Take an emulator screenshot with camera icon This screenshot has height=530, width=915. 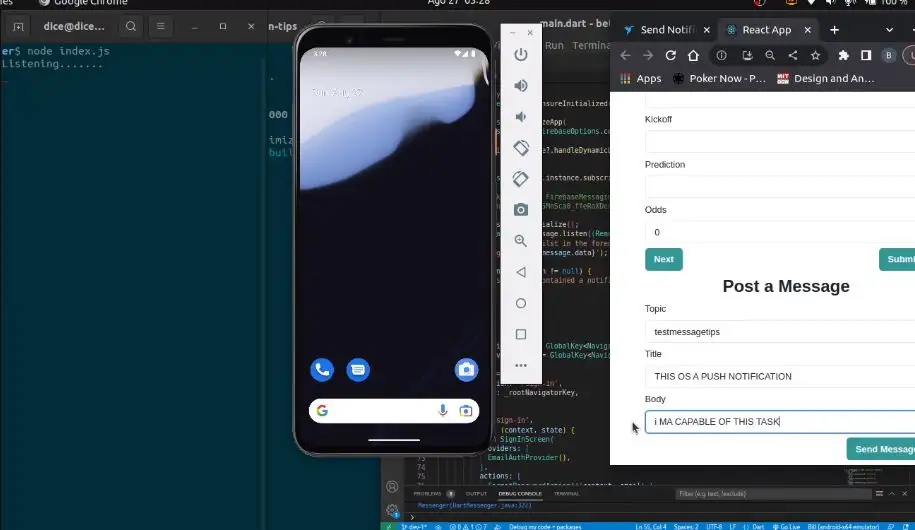(520, 210)
